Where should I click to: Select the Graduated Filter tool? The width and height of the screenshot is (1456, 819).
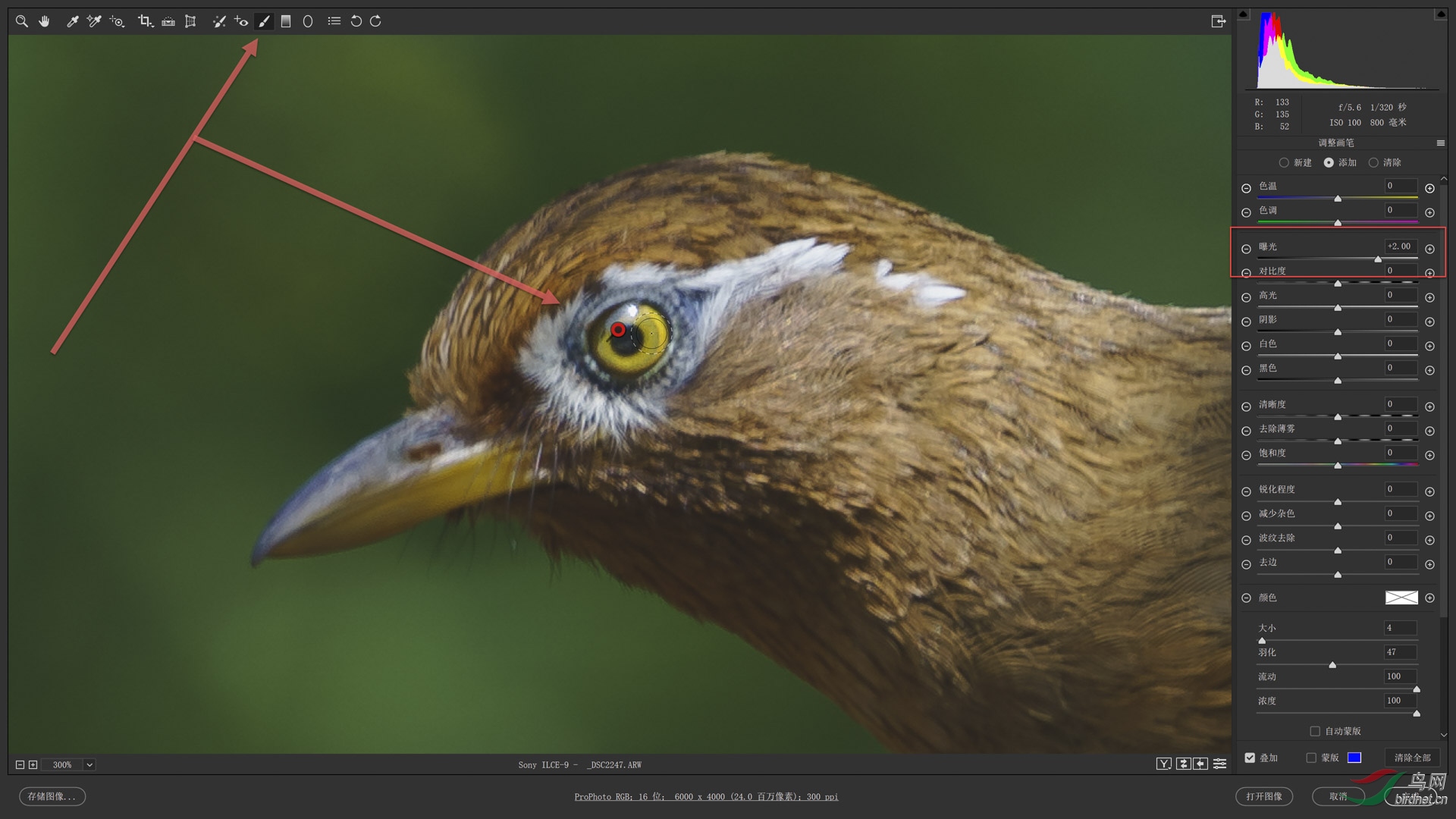click(x=286, y=21)
